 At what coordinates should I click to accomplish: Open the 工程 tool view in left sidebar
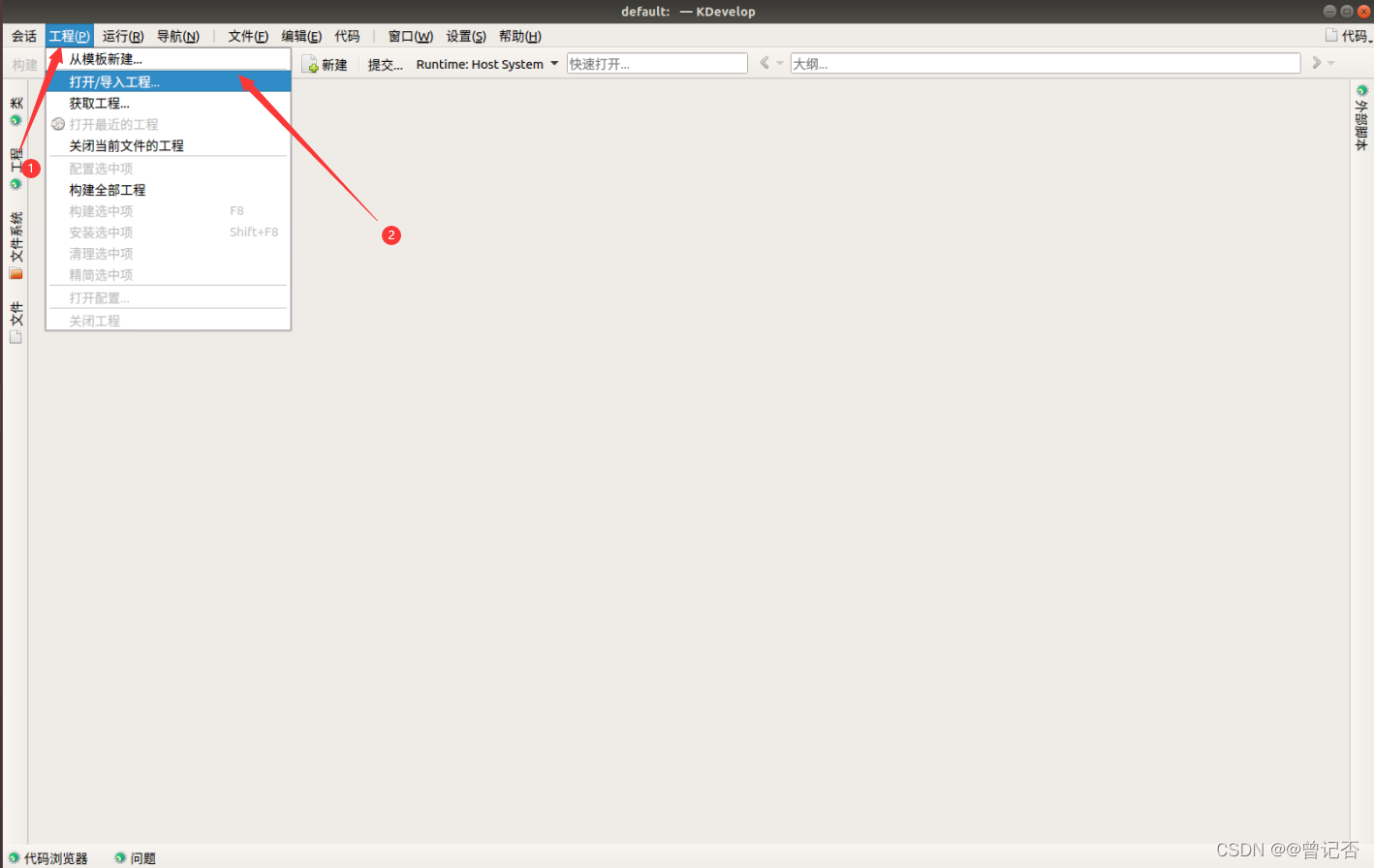pyautogui.click(x=16, y=168)
